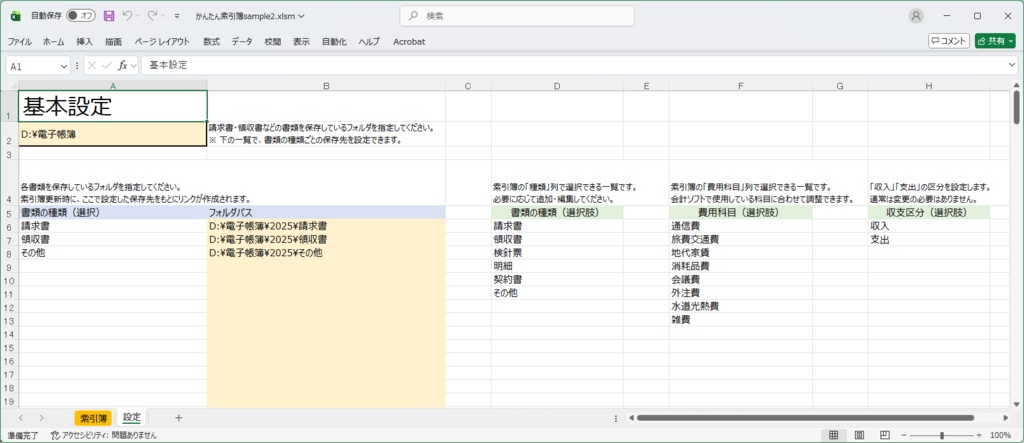Click the 水道光熱費 cell
Viewport: 1024px width, 443px height.
coord(741,306)
